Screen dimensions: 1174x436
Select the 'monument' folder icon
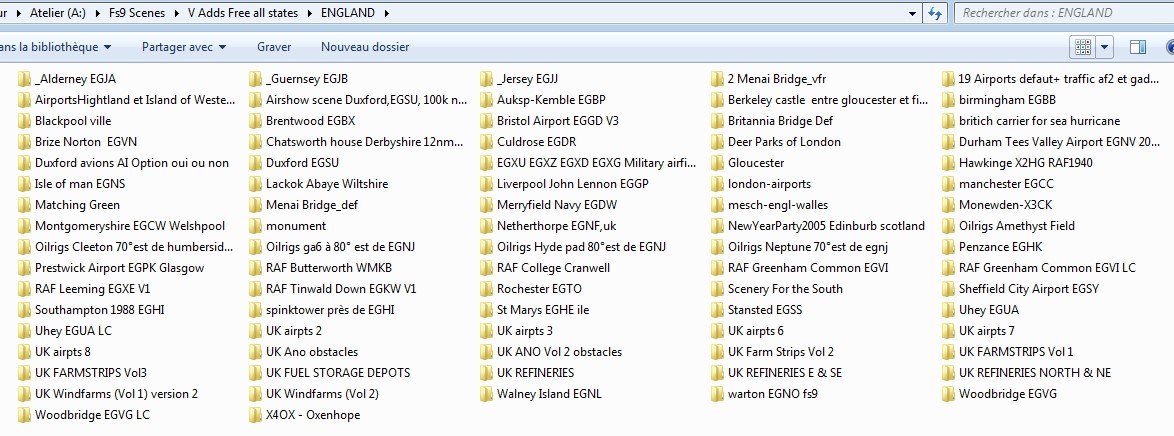click(x=255, y=225)
